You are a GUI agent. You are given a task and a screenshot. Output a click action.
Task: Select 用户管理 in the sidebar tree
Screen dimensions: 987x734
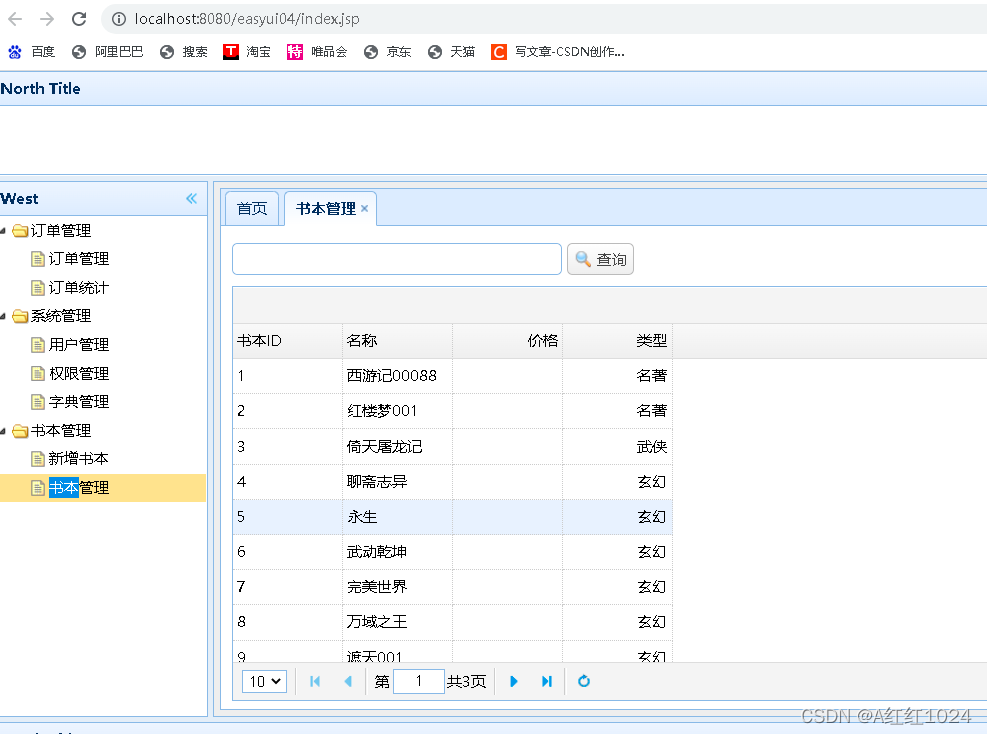click(77, 344)
